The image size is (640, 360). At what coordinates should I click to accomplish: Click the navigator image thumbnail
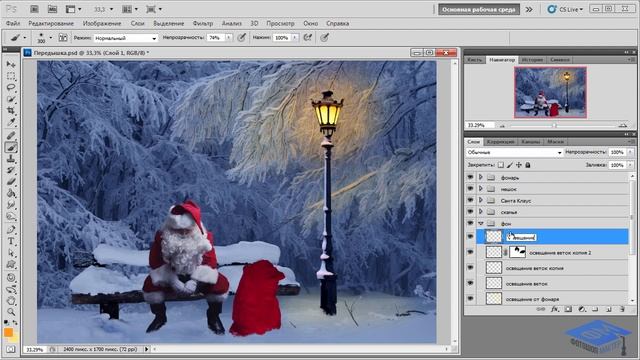click(550, 93)
